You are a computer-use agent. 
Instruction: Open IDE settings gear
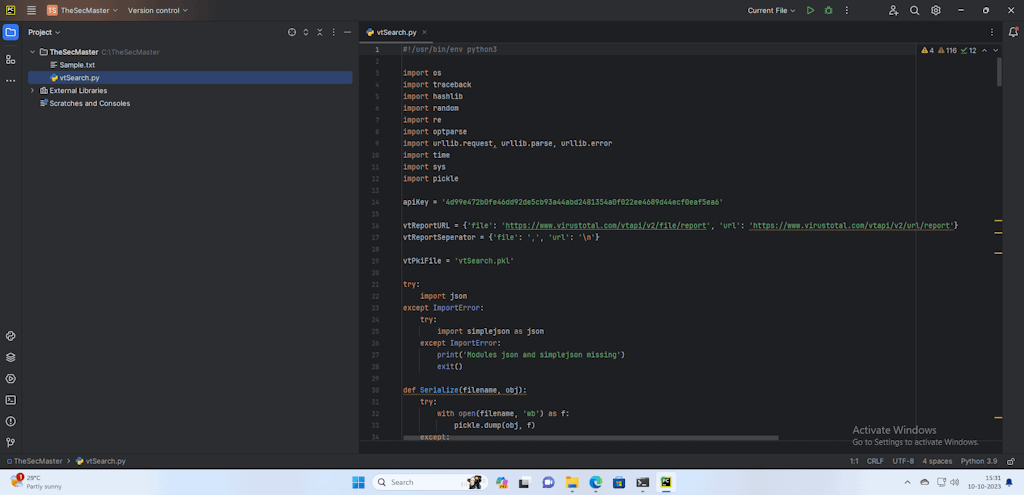coord(936,10)
